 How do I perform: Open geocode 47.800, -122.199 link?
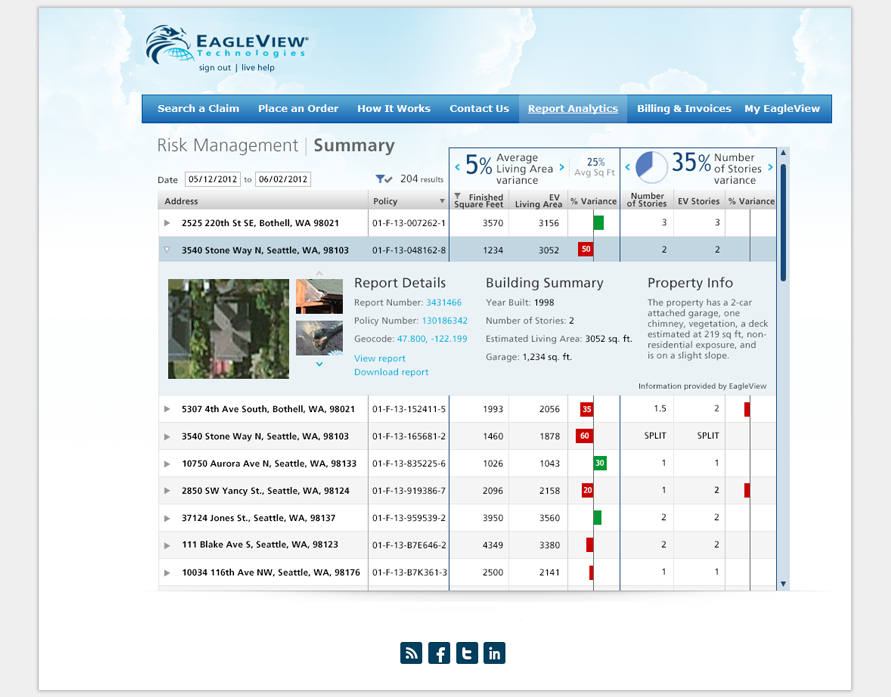coord(432,339)
